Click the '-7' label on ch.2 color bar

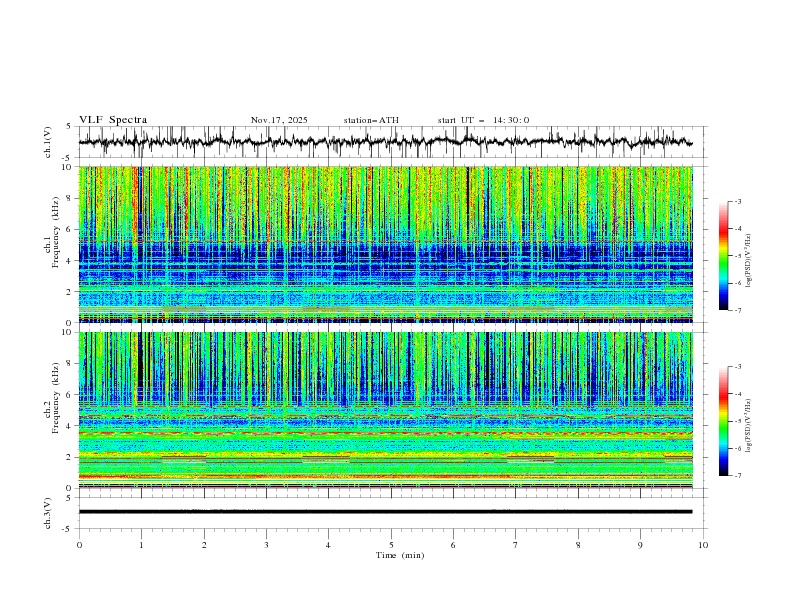pos(737,476)
